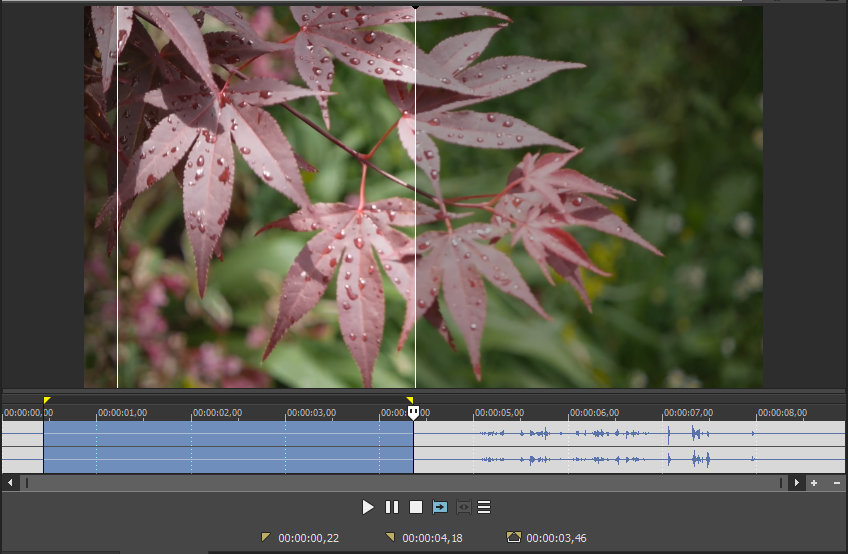Click ruler at the 00:00:06.00 mark
848x554 pixels.
click(x=570, y=412)
